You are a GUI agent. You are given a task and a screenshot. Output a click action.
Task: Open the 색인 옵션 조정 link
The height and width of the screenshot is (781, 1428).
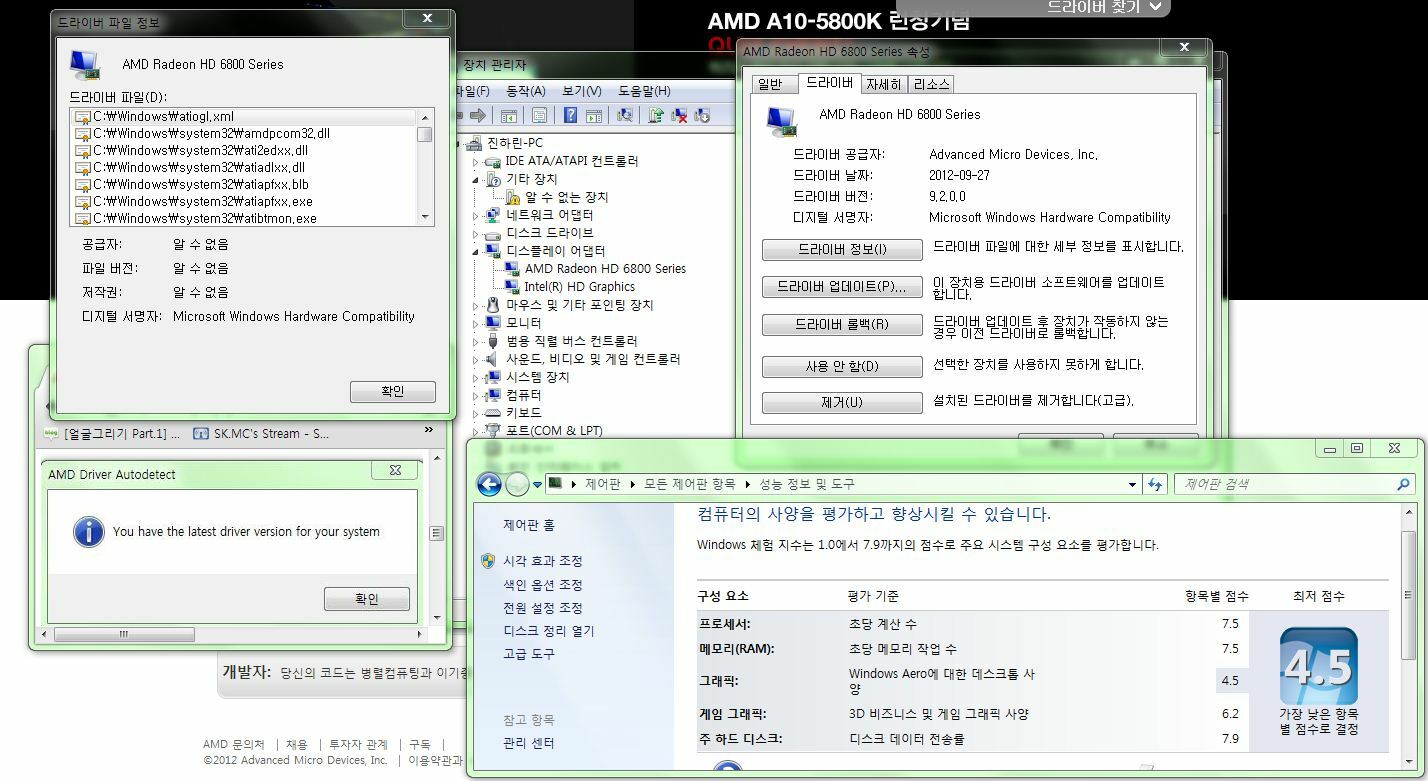pyautogui.click(x=542, y=585)
